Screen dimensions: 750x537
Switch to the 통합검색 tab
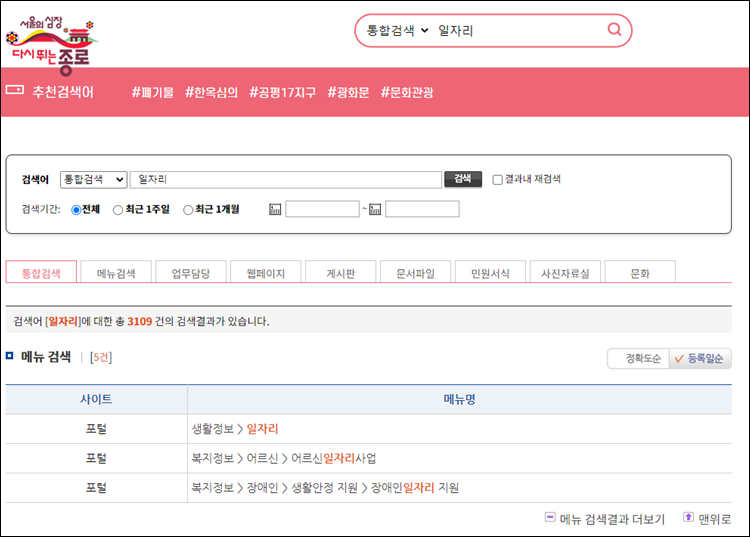(41, 273)
